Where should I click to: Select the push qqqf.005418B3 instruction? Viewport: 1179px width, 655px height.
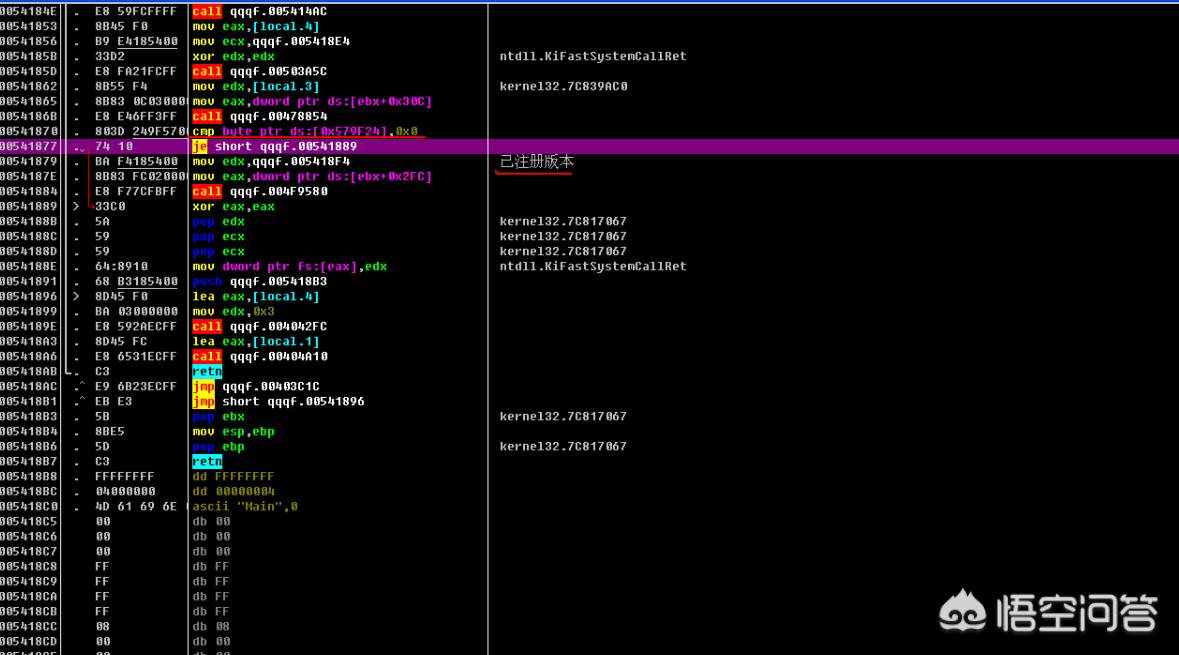point(259,282)
